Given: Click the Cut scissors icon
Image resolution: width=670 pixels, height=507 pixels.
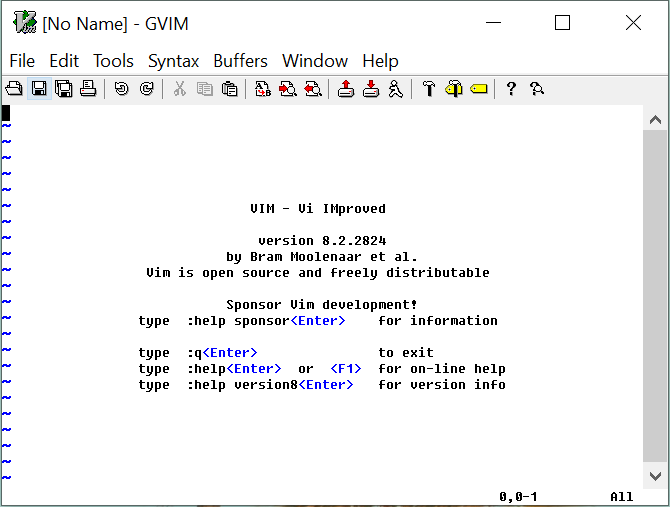Looking at the screenshot, I should 180,89.
